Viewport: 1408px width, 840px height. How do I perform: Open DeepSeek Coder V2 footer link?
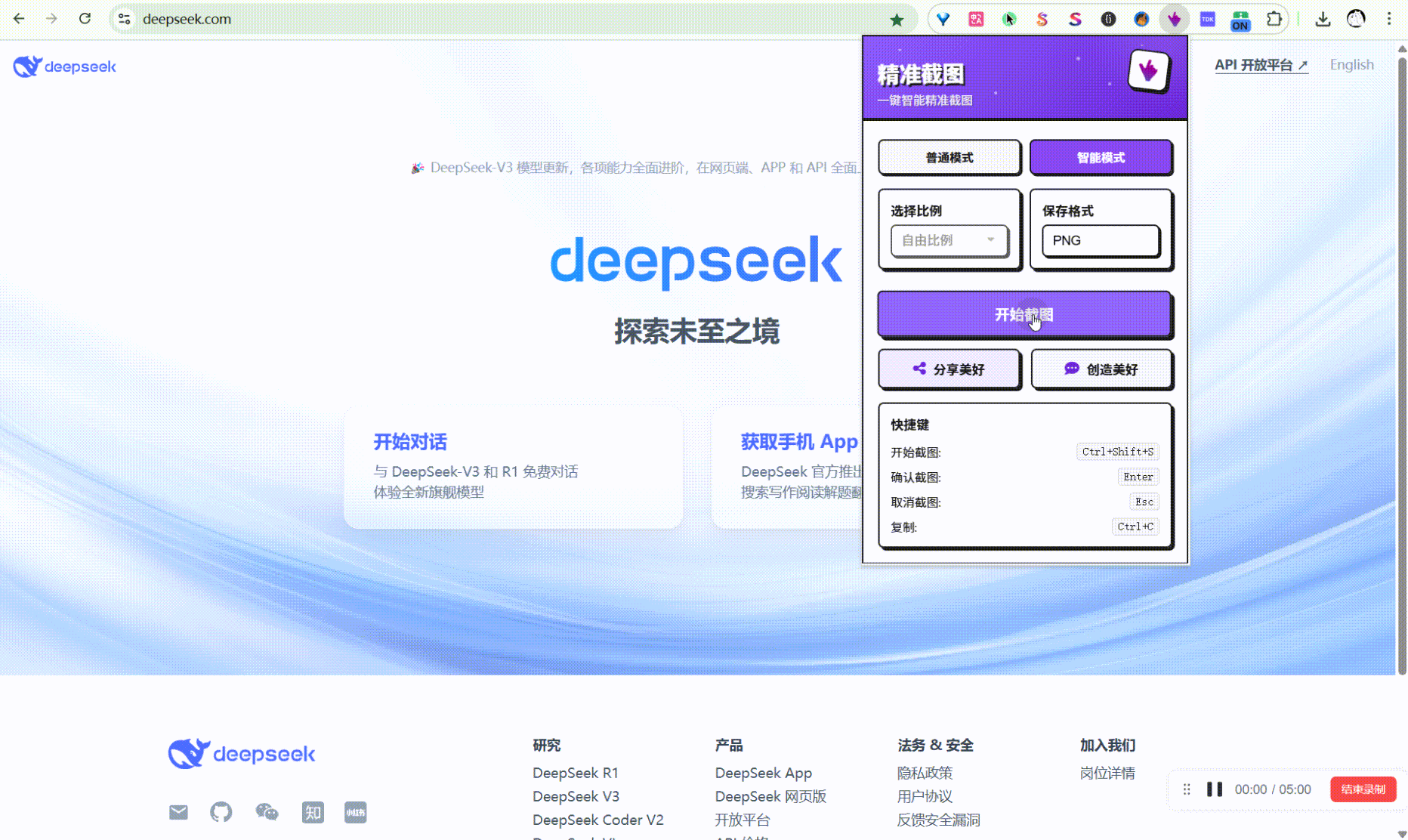point(597,820)
